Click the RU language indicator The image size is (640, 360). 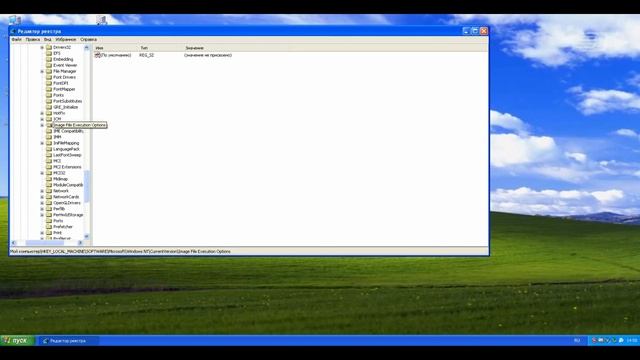pos(577,340)
